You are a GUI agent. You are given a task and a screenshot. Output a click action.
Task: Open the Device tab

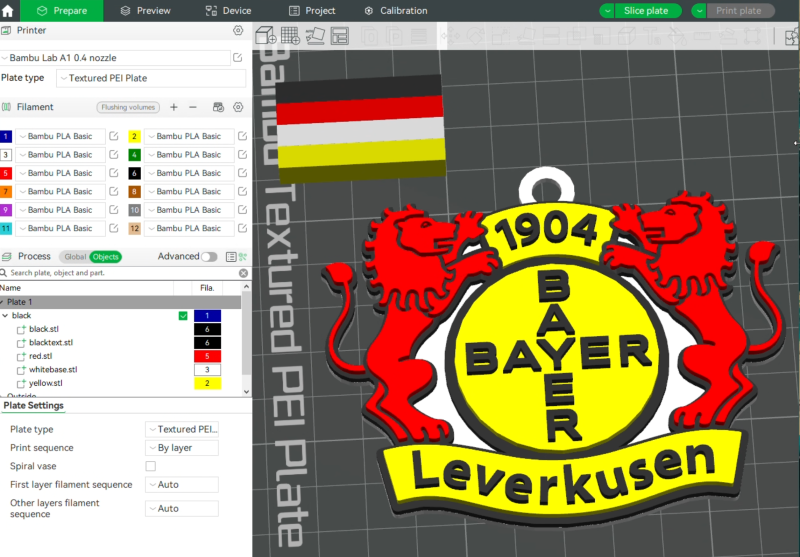point(228,11)
